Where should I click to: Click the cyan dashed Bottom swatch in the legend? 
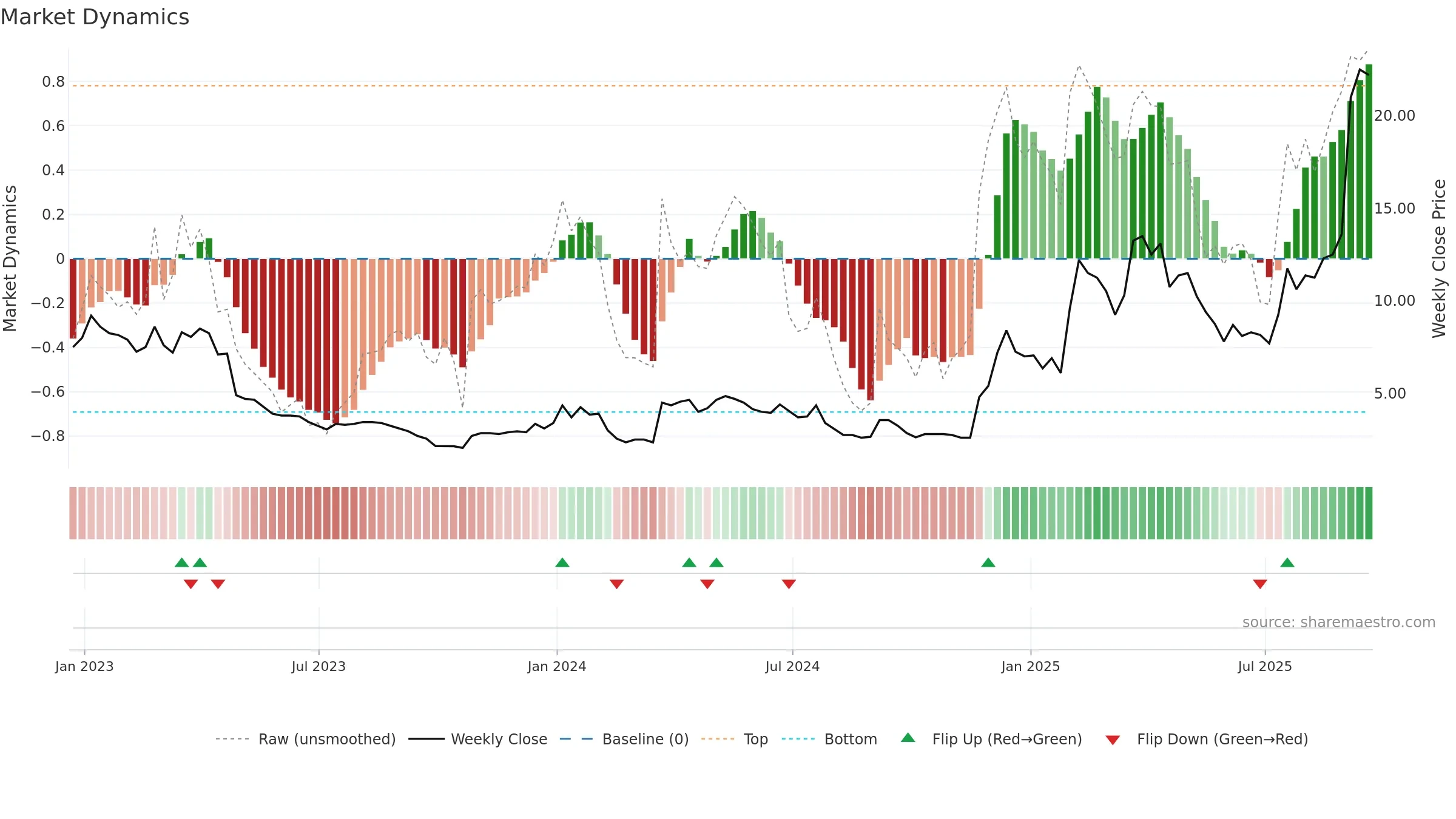point(798,739)
